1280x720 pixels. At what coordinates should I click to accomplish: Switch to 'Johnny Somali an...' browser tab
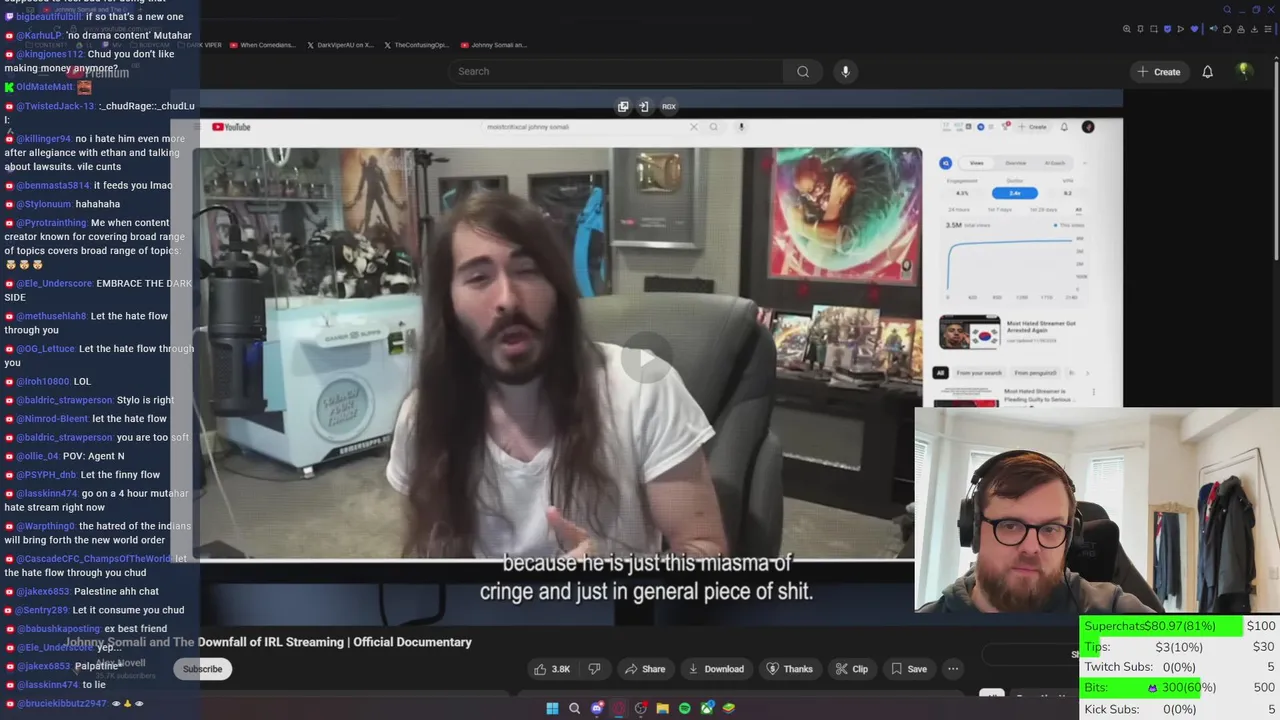[494, 45]
